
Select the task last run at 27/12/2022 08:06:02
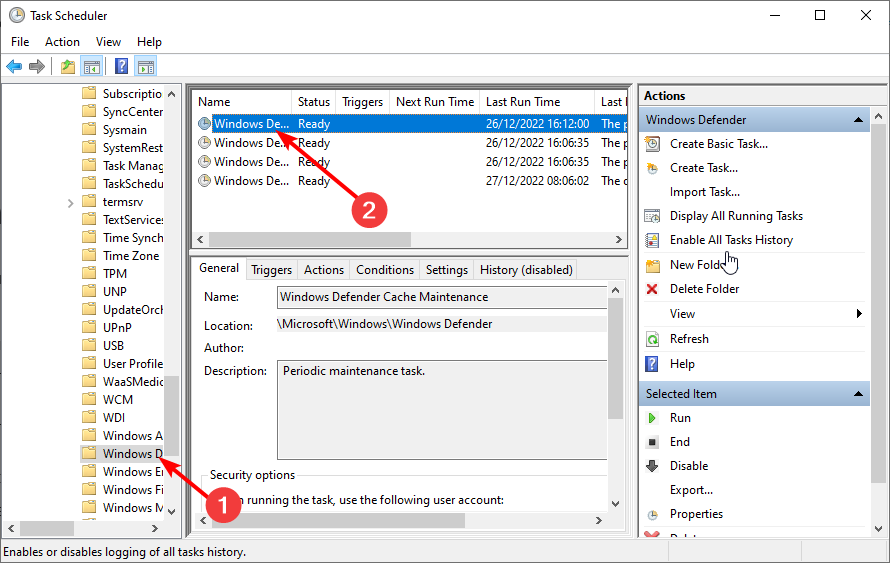click(x=410, y=181)
